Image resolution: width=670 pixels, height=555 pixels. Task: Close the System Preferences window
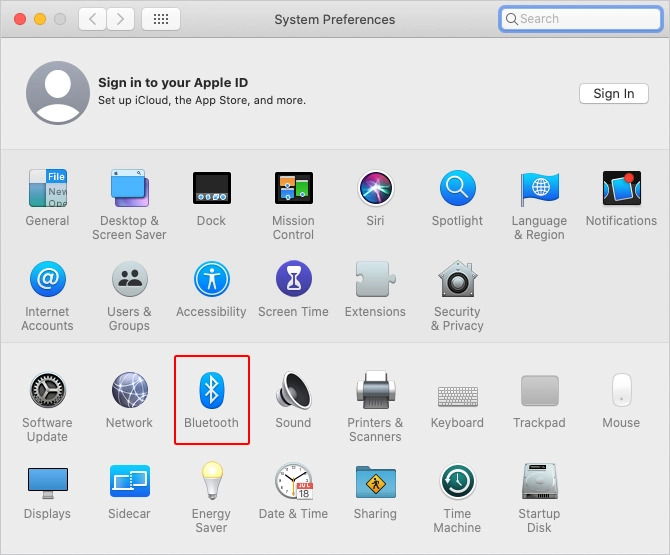(20, 19)
